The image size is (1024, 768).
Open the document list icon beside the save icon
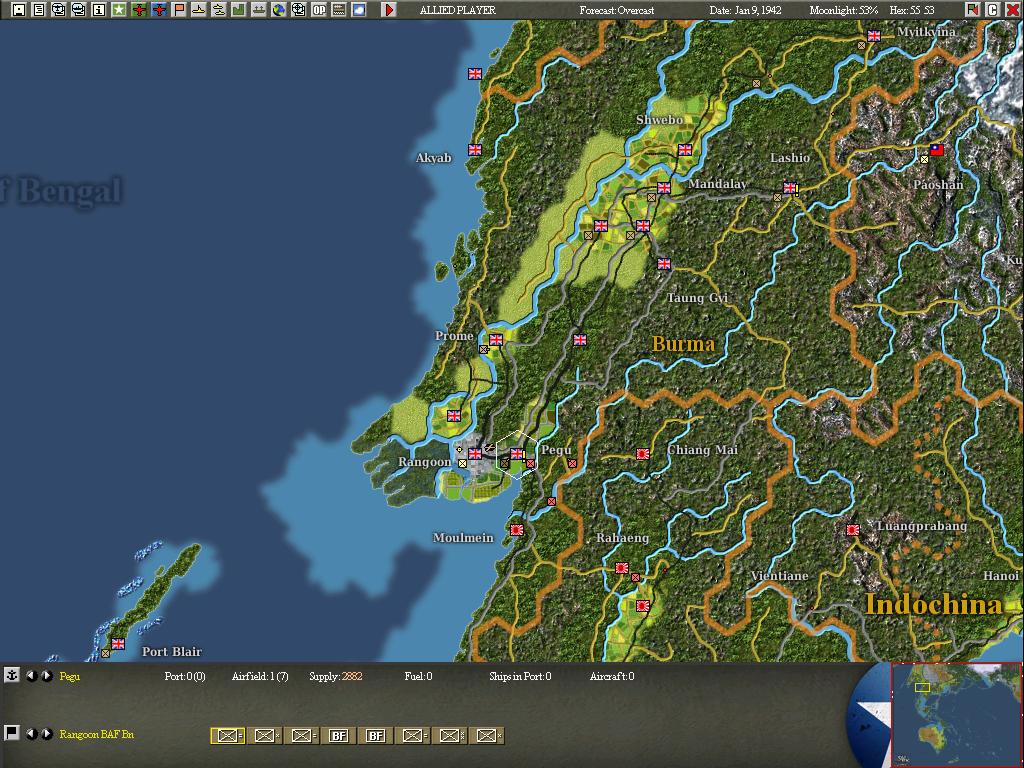39,10
